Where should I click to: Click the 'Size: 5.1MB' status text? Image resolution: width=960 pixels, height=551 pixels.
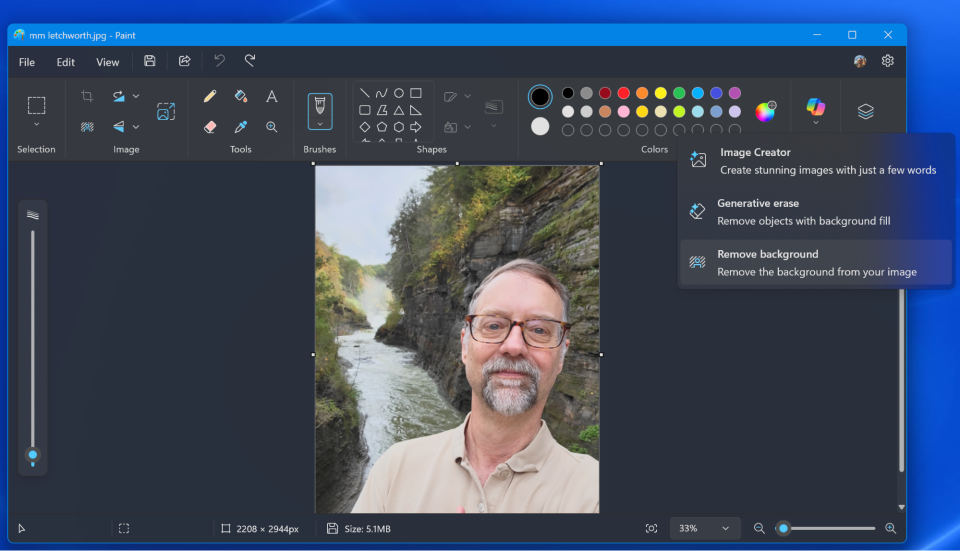(x=367, y=528)
